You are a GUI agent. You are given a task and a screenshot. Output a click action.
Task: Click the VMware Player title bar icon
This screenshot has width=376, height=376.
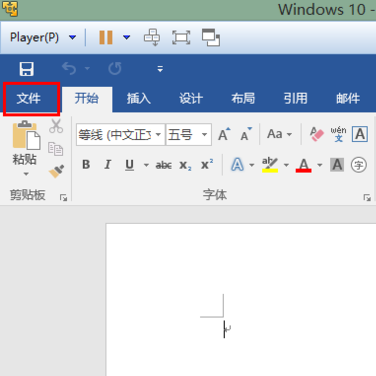tap(10, 9)
